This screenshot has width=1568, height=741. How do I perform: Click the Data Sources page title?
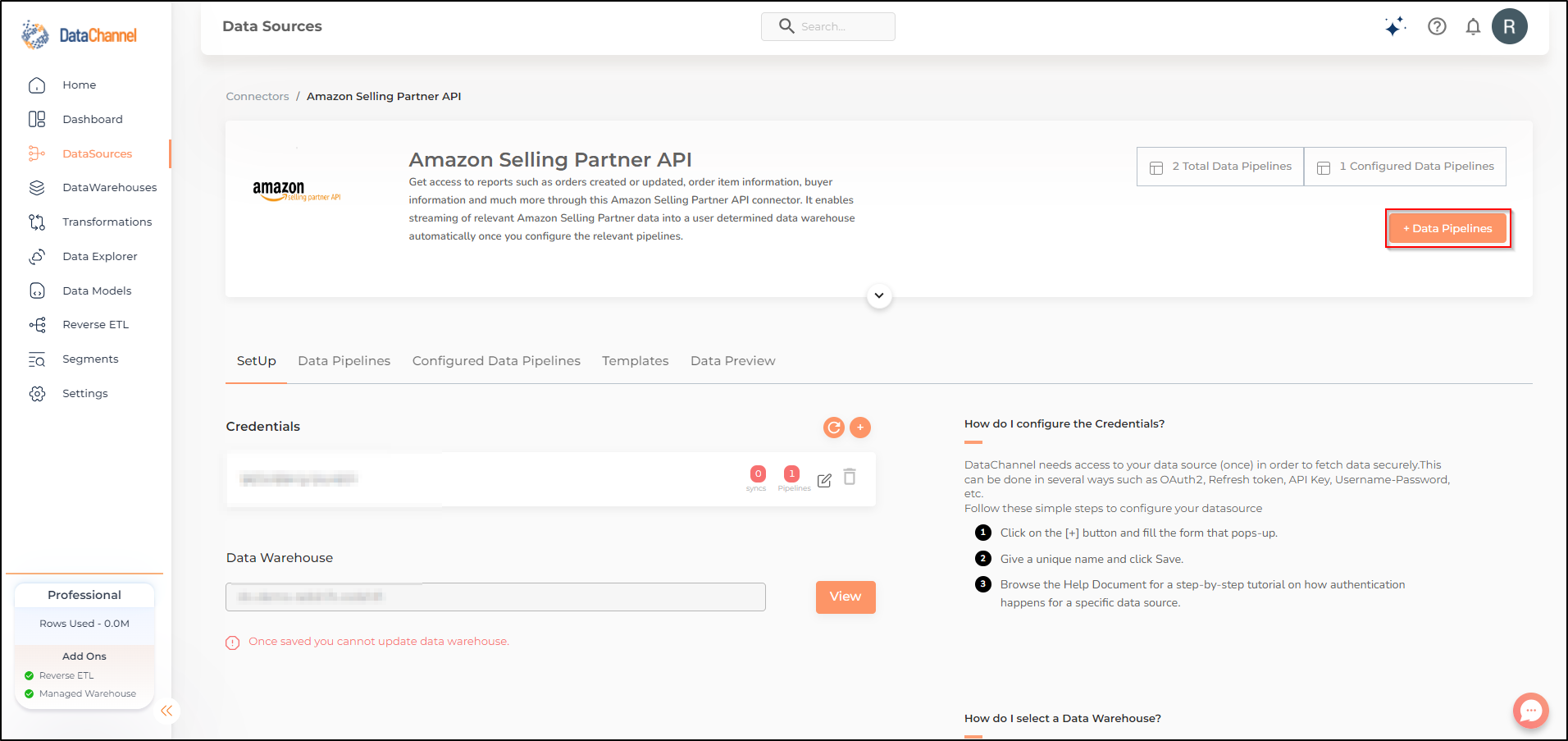click(x=272, y=26)
